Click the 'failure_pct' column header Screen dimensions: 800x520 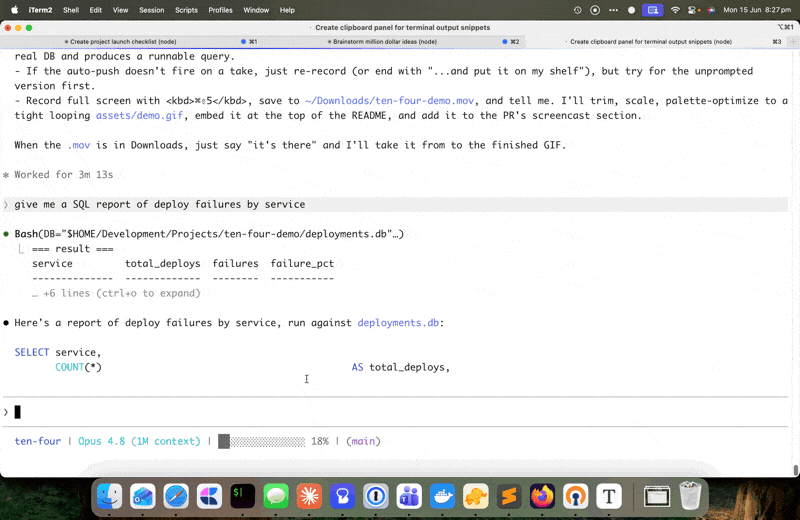click(x=302, y=263)
